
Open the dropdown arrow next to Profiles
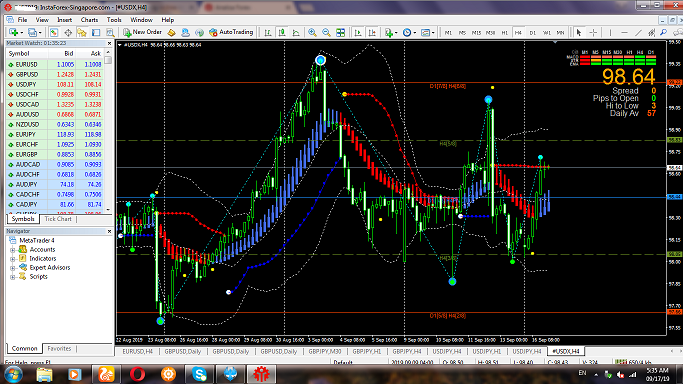click(x=40, y=33)
